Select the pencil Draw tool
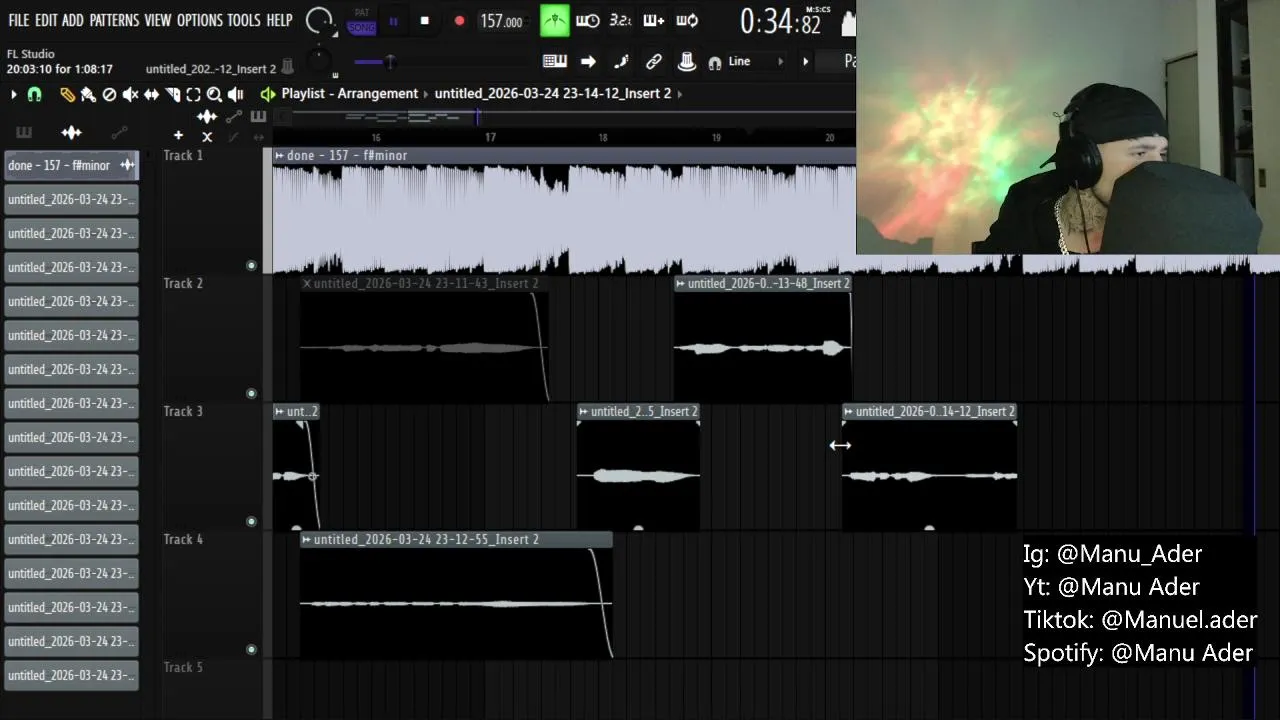Screen dimensions: 1280x720 (x=67, y=94)
